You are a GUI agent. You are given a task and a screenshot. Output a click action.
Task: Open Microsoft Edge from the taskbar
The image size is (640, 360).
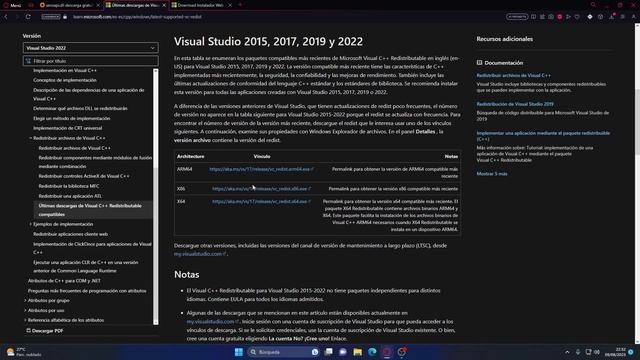(x=372, y=352)
